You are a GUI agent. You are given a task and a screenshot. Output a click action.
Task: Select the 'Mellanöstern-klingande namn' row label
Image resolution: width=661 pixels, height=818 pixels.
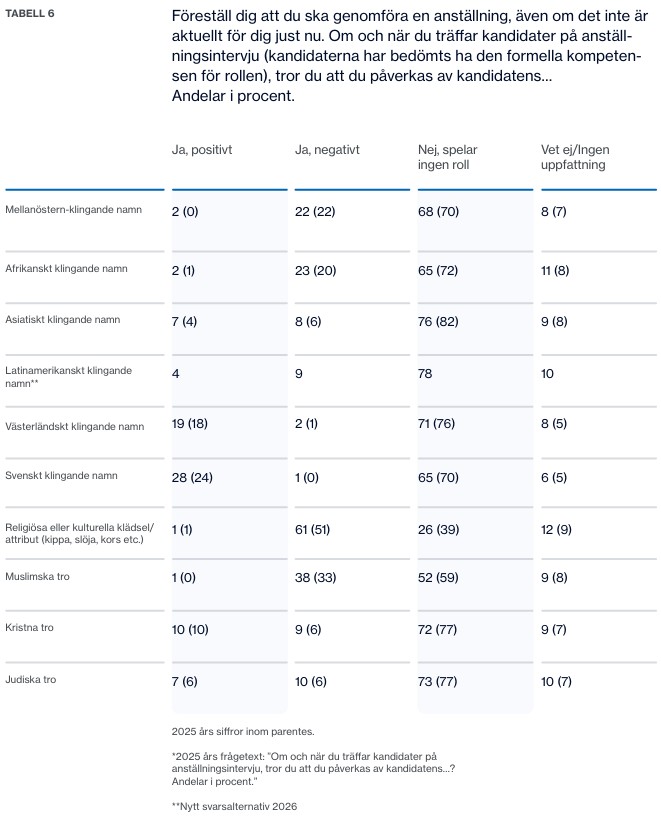click(x=74, y=210)
